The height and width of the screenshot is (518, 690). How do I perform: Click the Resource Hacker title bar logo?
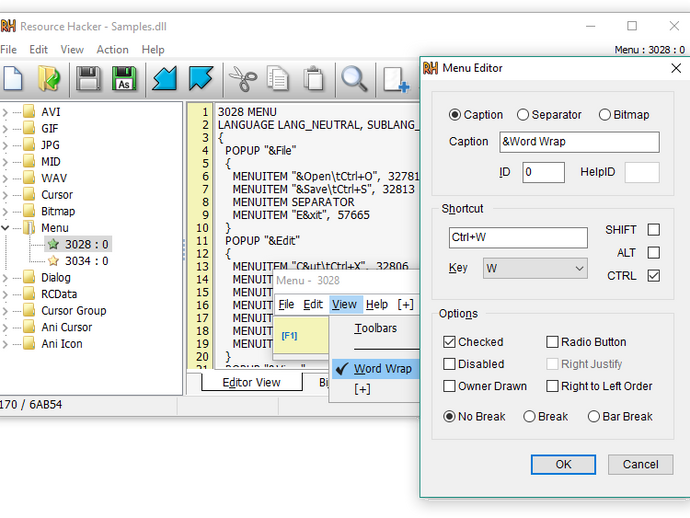[x=8, y=26]
